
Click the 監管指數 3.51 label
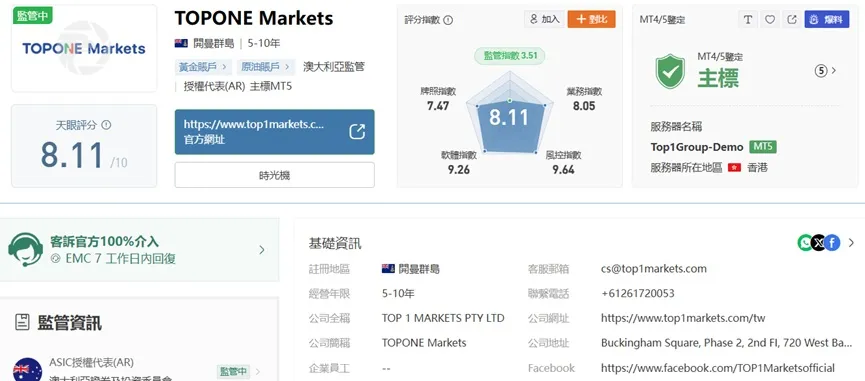tap(510, 56)
